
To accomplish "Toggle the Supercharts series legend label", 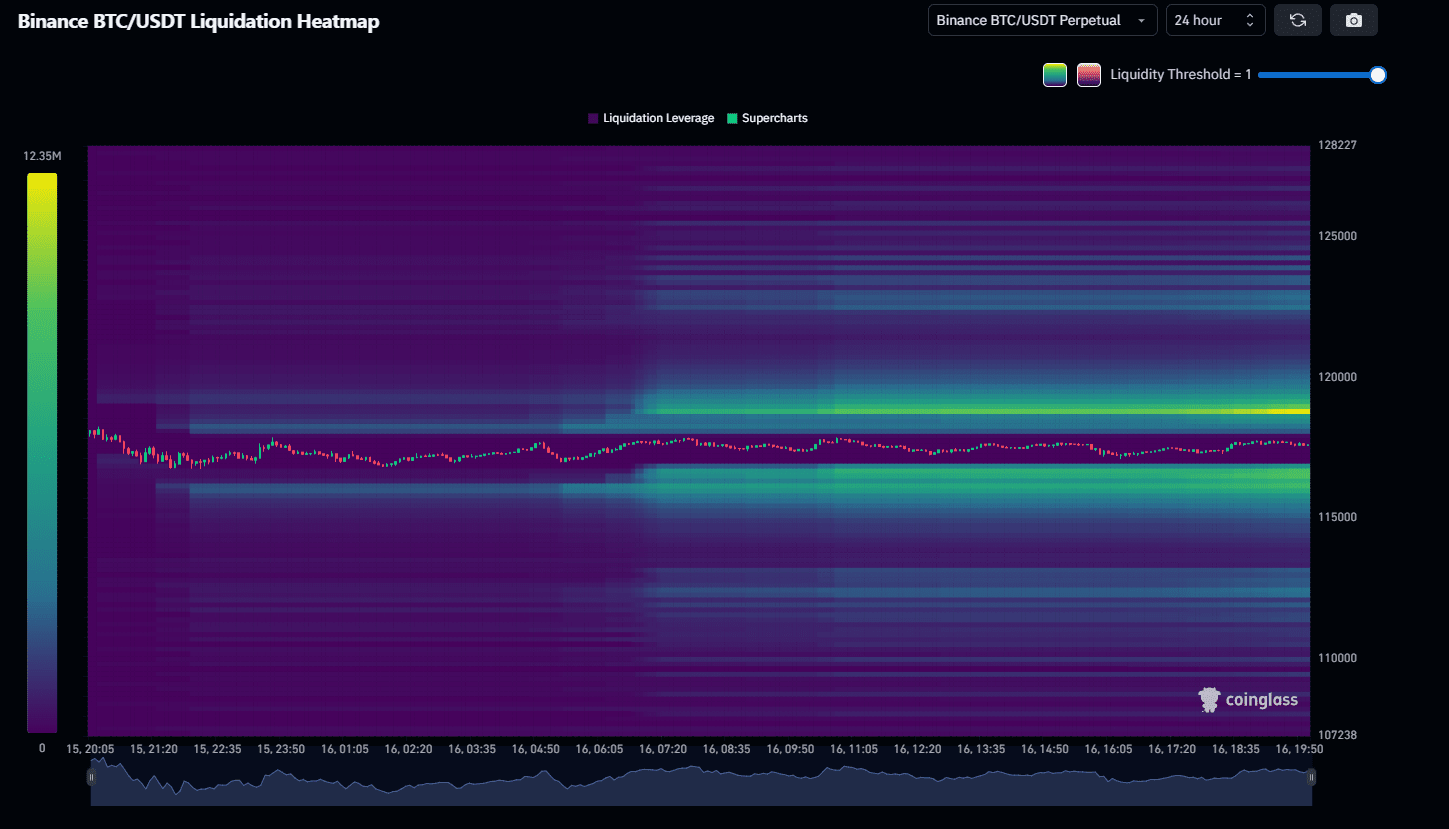I will click(x=774, y=118).
